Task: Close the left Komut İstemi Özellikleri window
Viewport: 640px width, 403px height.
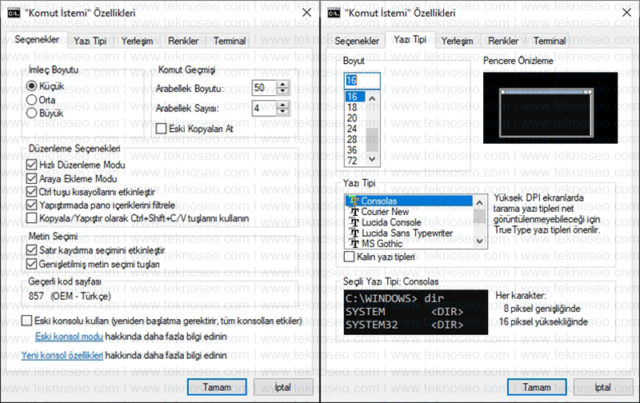Action: tap(307, 13)
